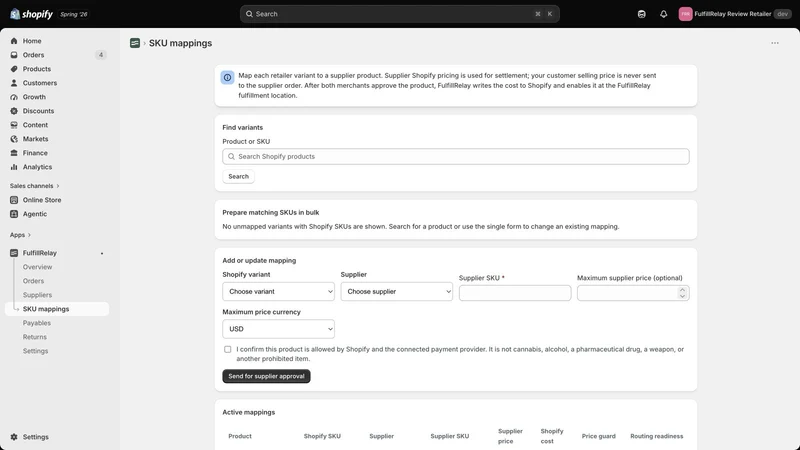800x450 pixels.
Task: Click the FulfillRelay breadcrumb icon beside SKU mappings
Action: click(135, 43)
